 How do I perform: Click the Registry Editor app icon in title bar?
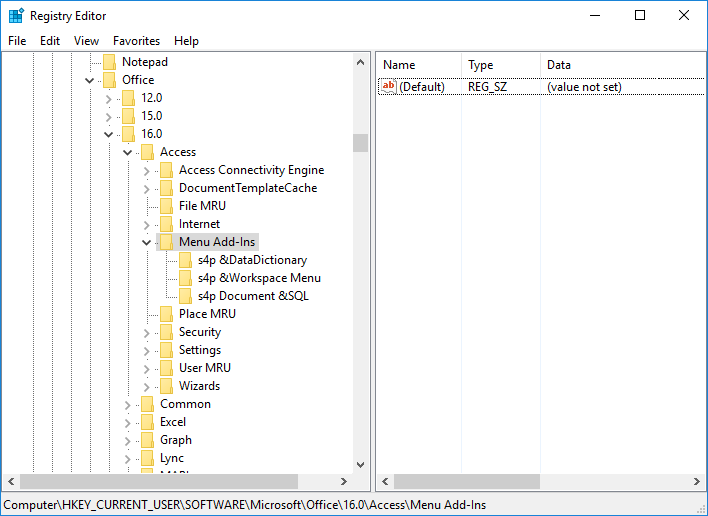pos(16,15)
